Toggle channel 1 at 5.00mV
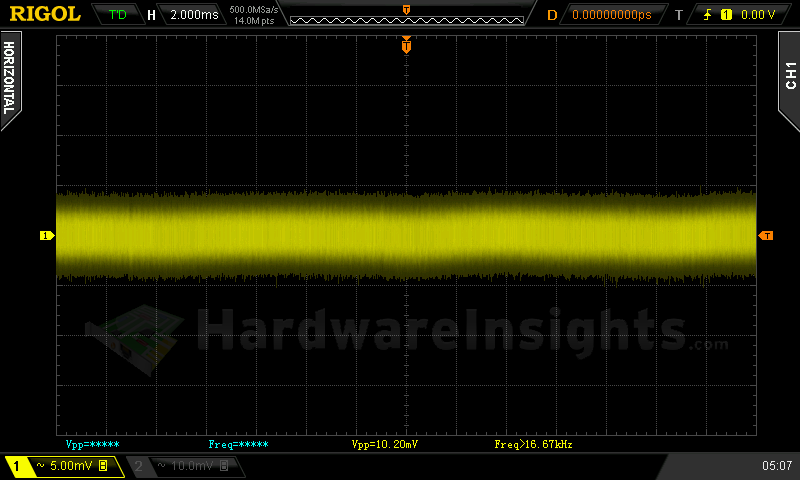The width and height of the screenshot is (800, 480). [x=62, y=466]
